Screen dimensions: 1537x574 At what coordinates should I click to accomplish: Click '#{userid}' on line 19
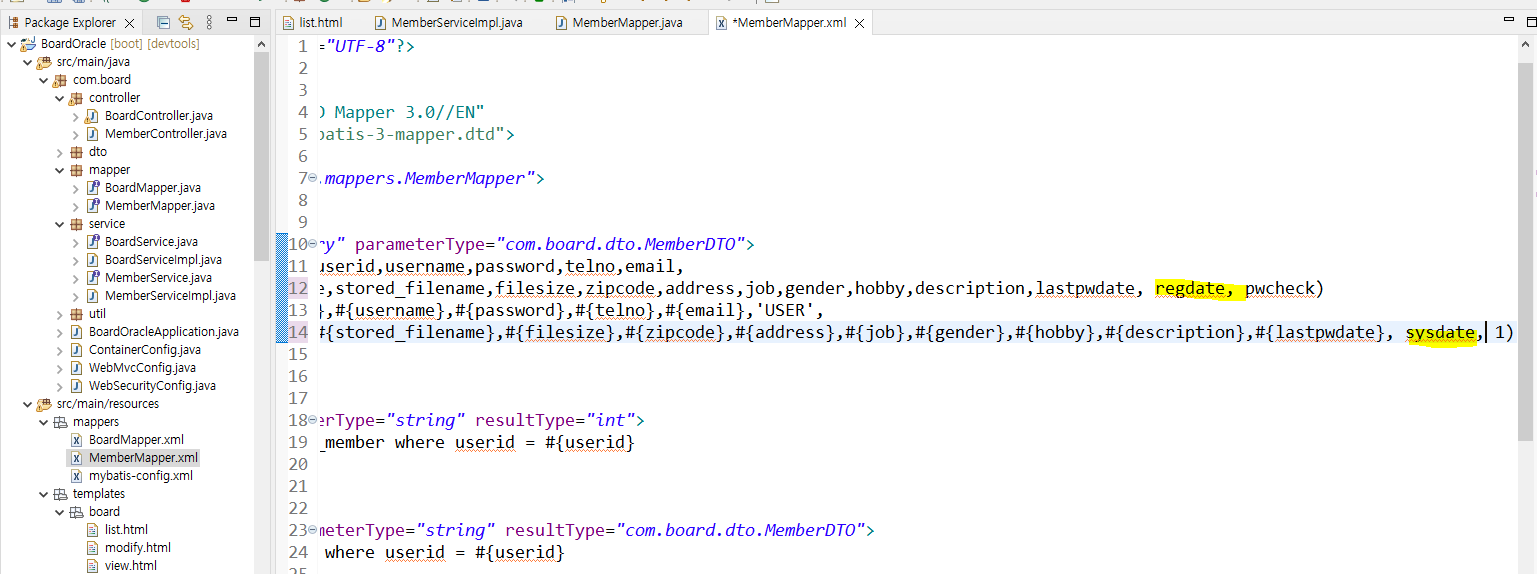590,442
